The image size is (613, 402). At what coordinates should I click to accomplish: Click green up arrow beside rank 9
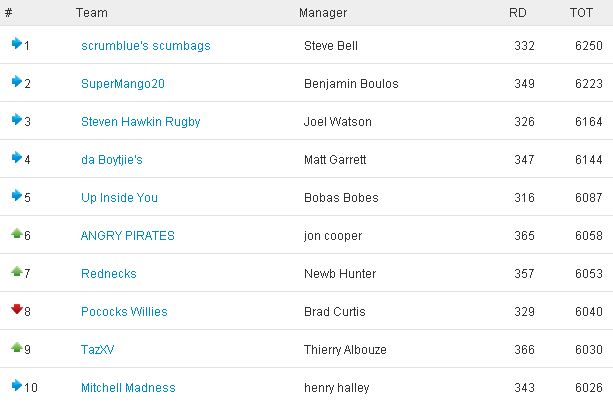(x=17, y=347)
